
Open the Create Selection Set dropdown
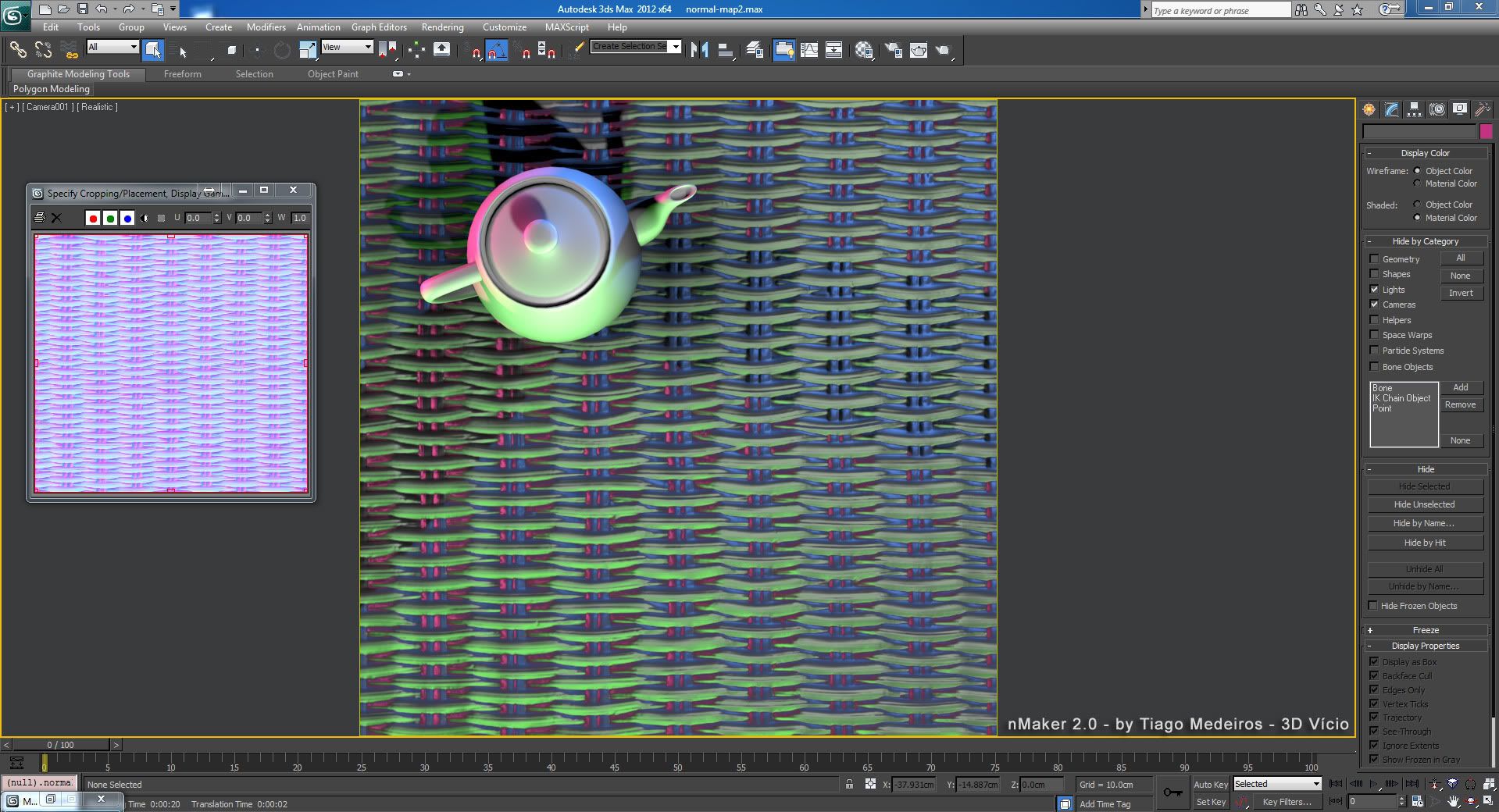(636, 46)
